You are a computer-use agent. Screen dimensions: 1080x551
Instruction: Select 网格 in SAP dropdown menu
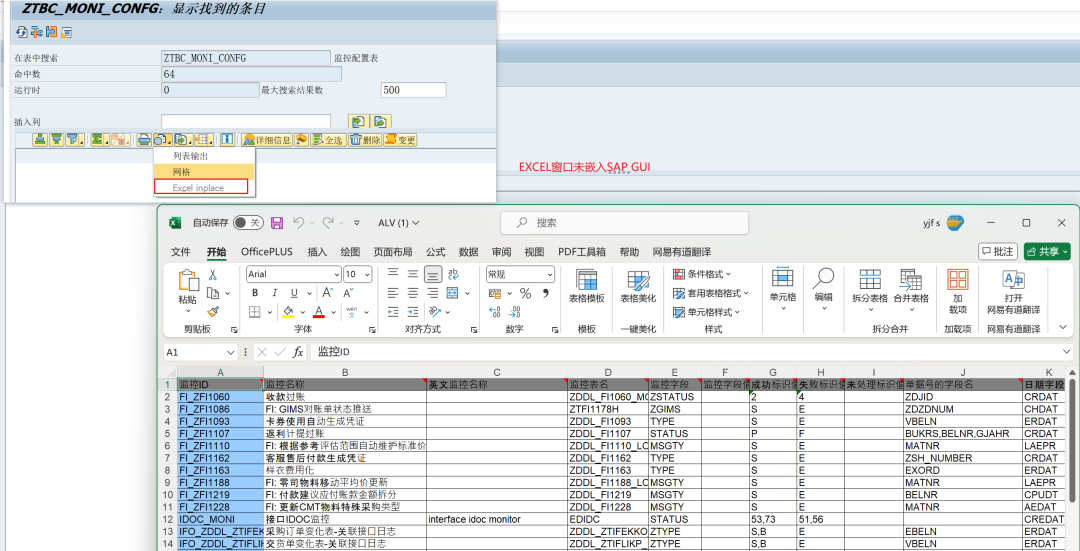(x=204, y=171)
